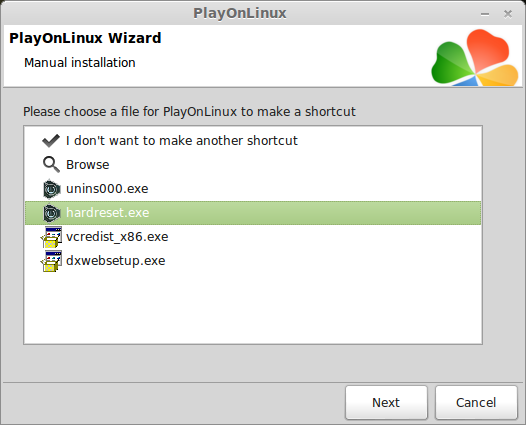The height and width of the screenshot is (425, 526).
Task: Pick vcredist_x86.exe from the list
Action: coord(117,237)
